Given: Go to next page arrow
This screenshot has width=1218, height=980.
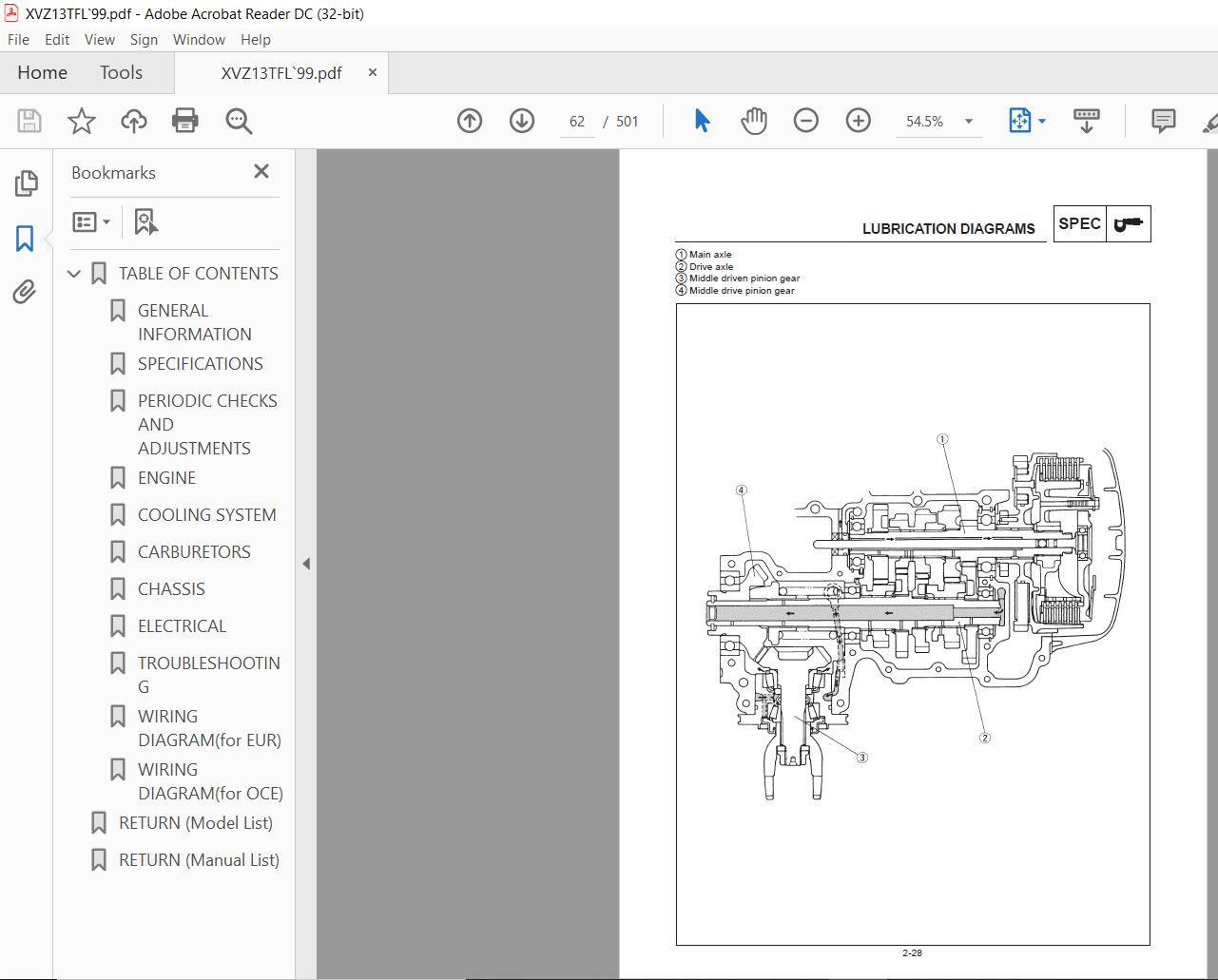Looking at the screenshot, I should click(x=522, y=121).
